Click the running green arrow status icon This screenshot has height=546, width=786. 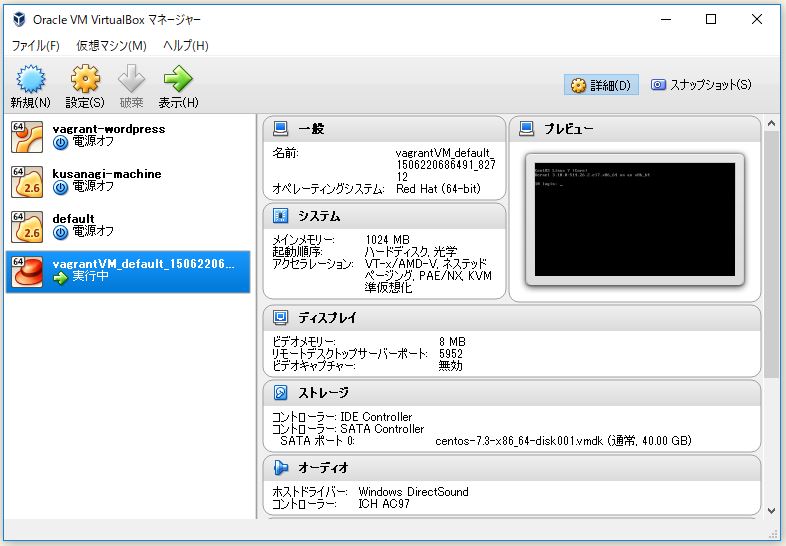click(x=61, y=277)
